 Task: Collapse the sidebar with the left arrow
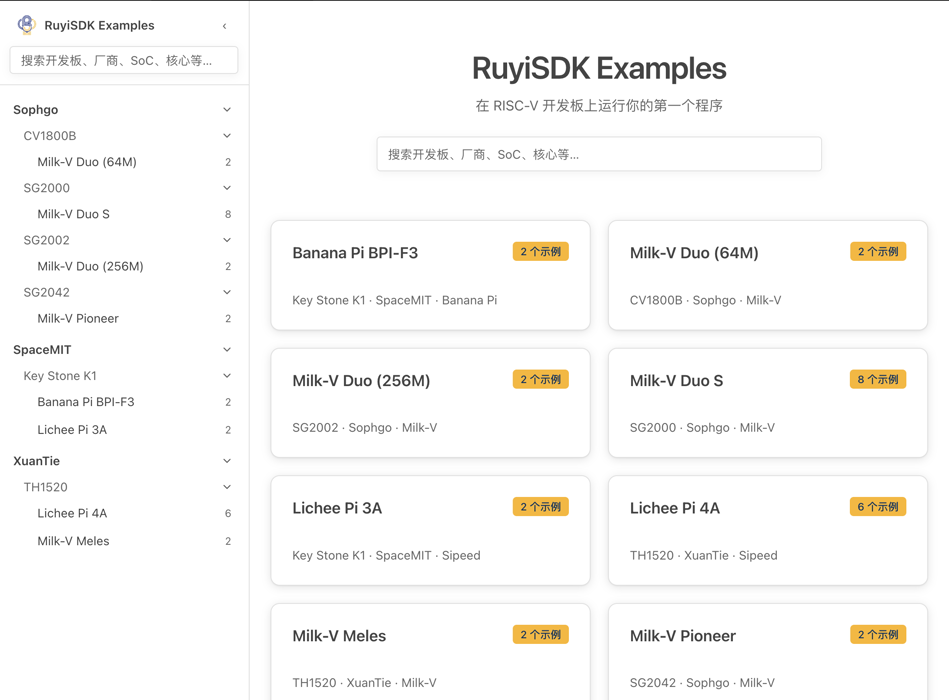[x=225, y=26]
